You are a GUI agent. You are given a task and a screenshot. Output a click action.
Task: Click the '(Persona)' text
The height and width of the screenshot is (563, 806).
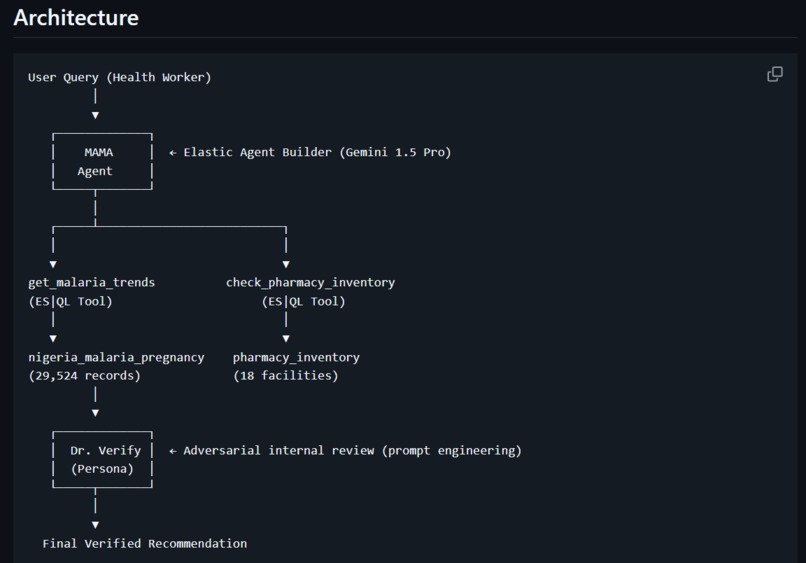point(102,469)
